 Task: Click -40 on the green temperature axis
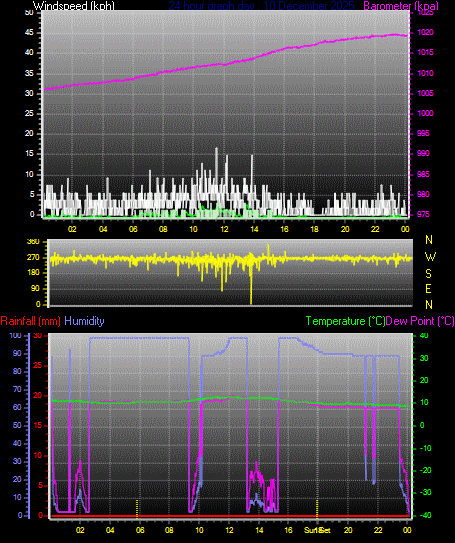pyautogui.click(x=426, y=515)
